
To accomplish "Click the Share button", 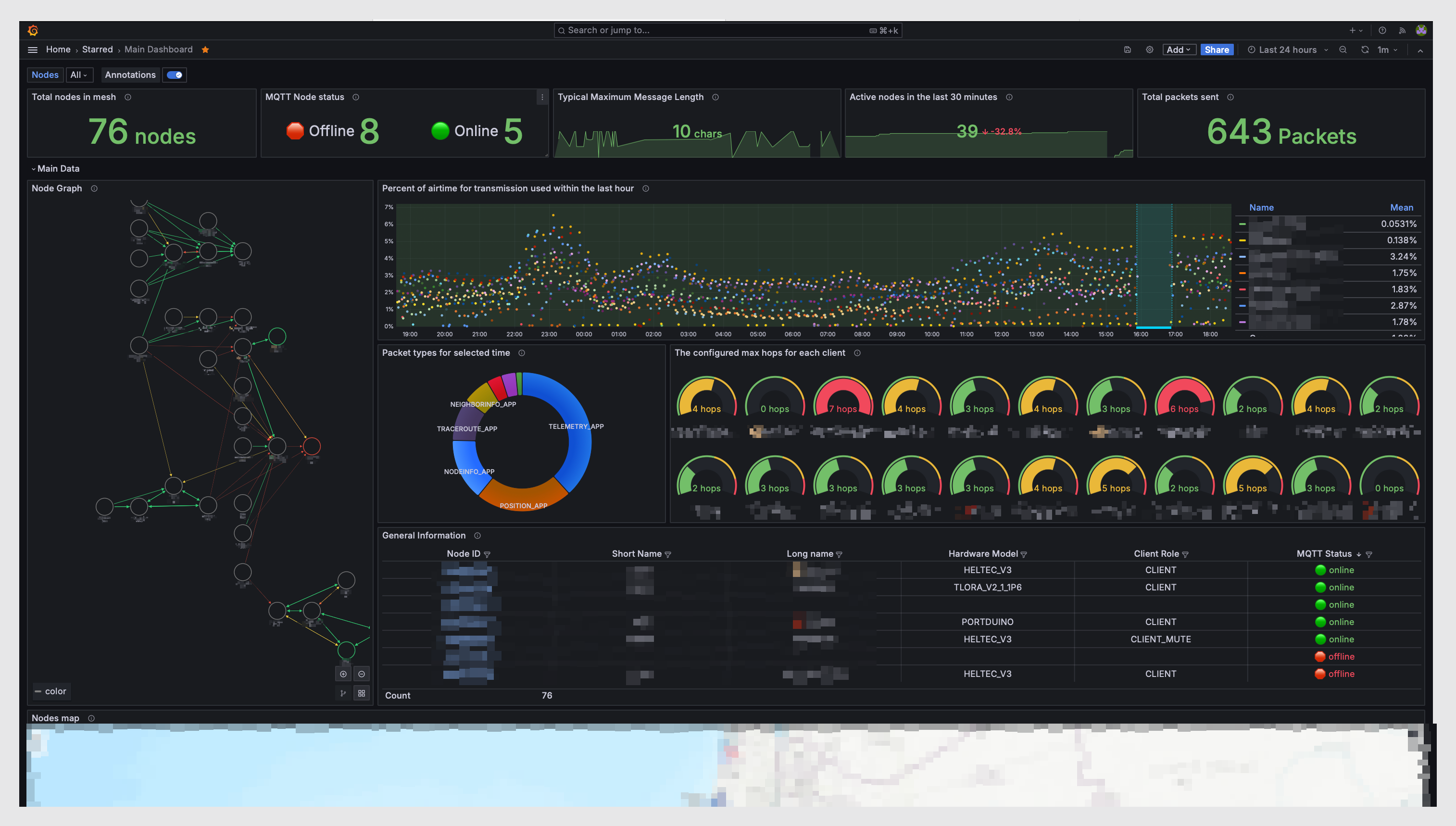I will pyautogui.click(x=1217, y=50).
